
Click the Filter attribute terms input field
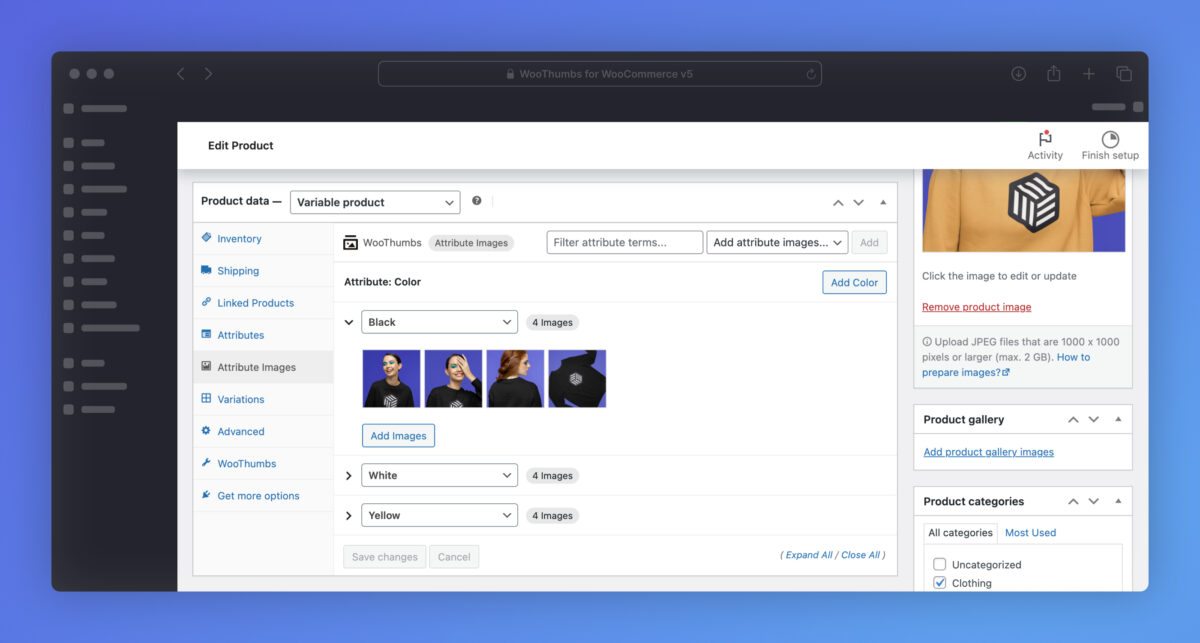coord(624,242)
